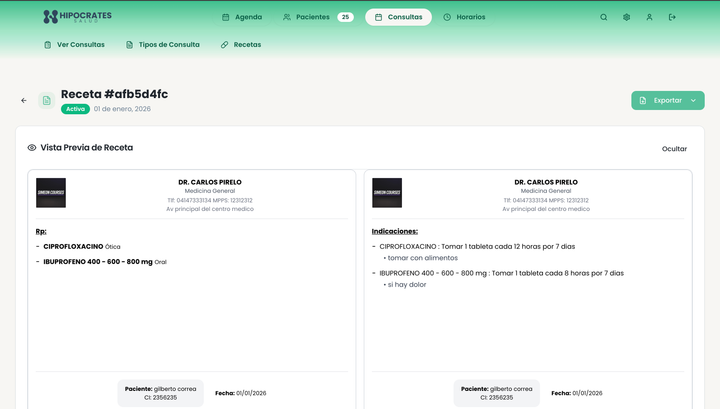The height and width of the screenshot is (409, 720).
Task: Click the Hipocrates logo
Action: [77, 17]
